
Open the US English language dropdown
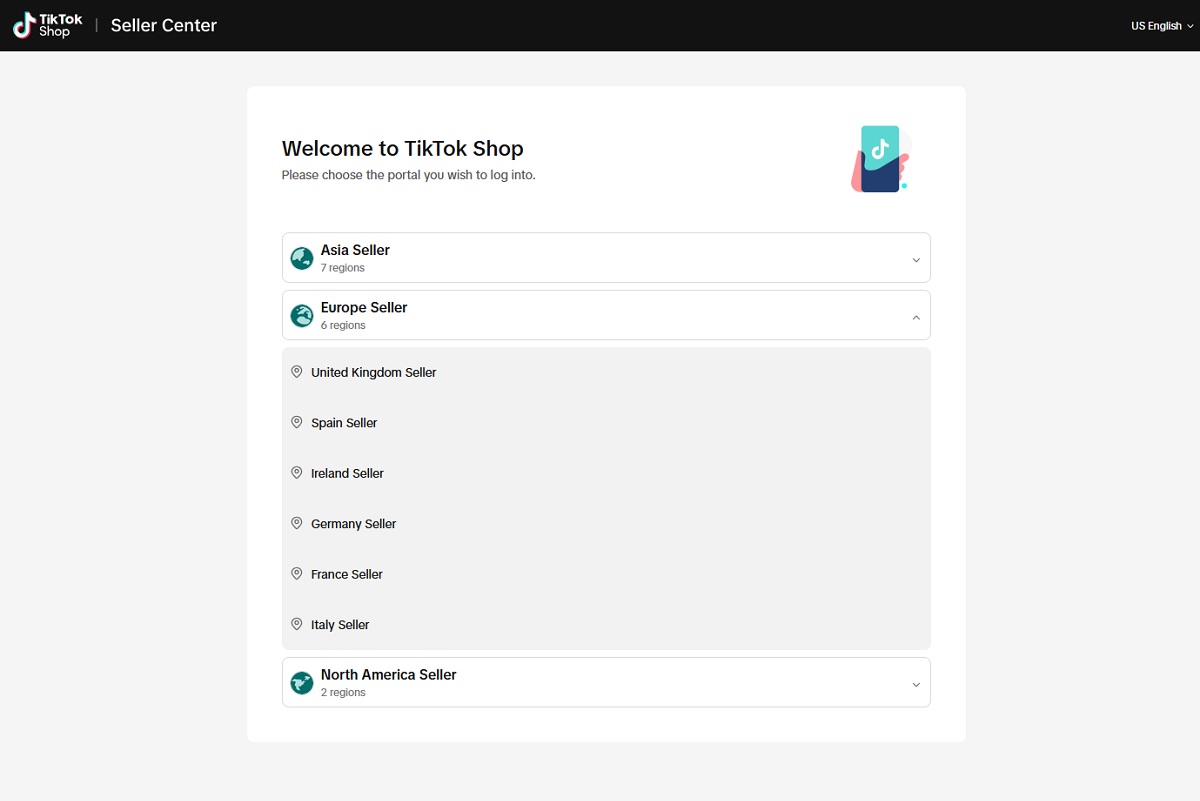pos(1162,26)
